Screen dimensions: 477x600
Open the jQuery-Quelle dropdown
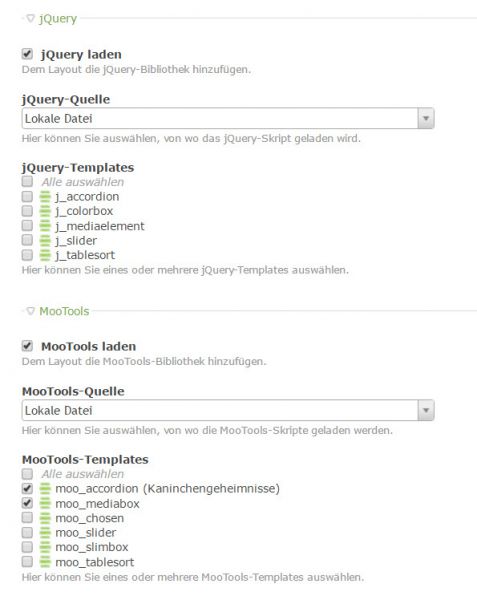(x=228, y=118)
